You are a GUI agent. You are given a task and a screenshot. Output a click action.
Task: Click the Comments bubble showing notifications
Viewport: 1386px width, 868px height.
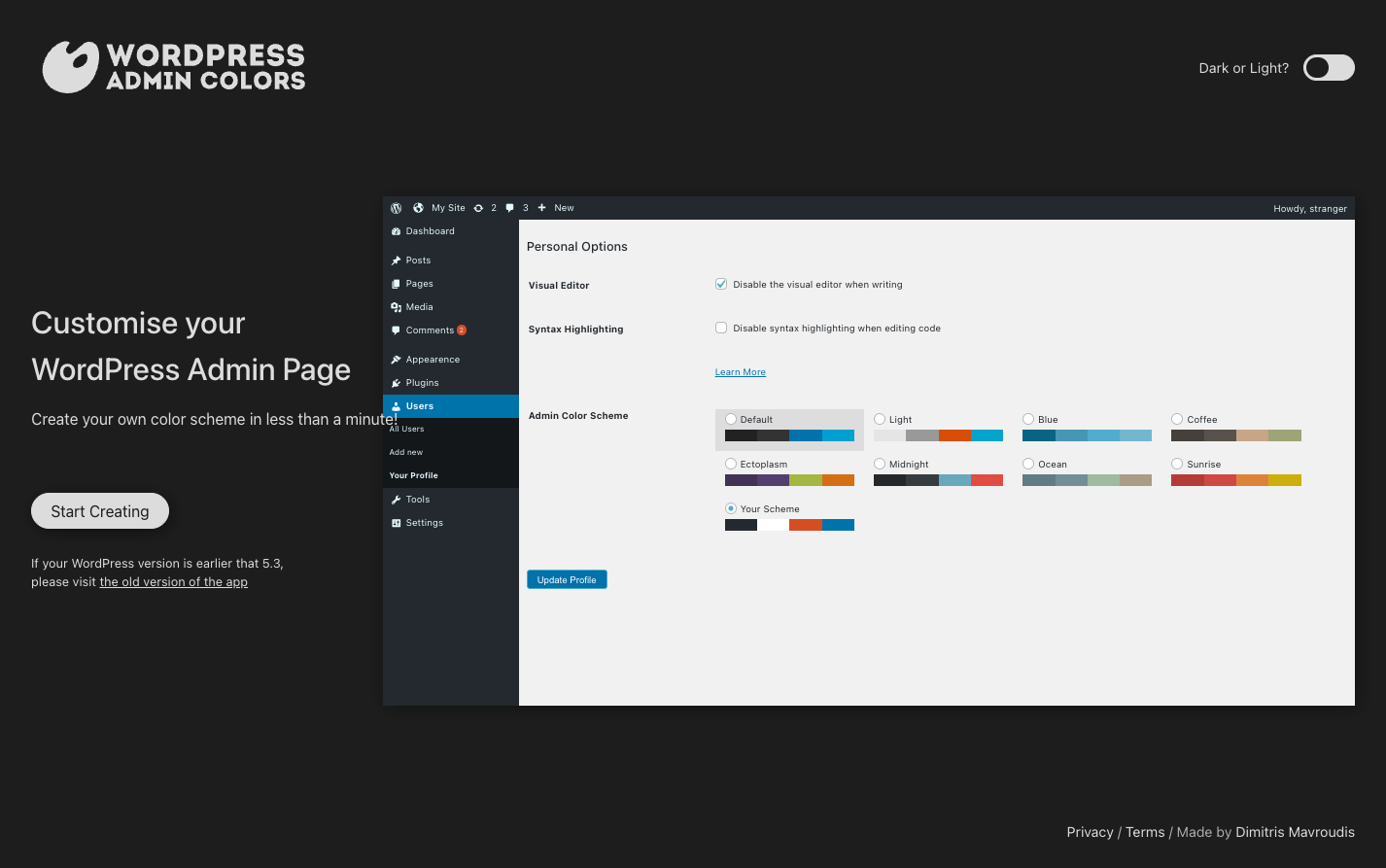[397, 330]
